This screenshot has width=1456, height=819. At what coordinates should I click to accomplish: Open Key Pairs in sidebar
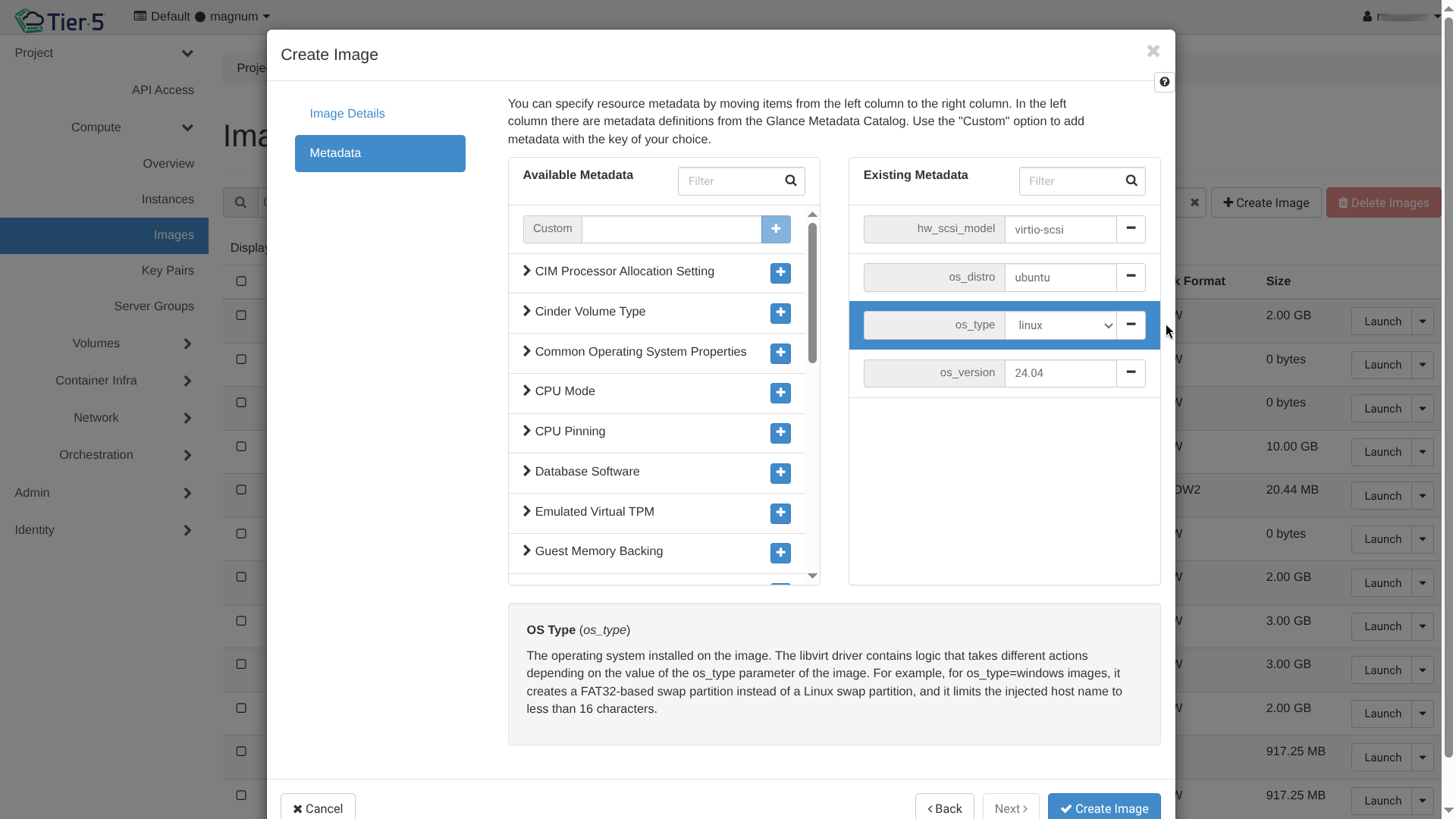click(x=168, y=271)
